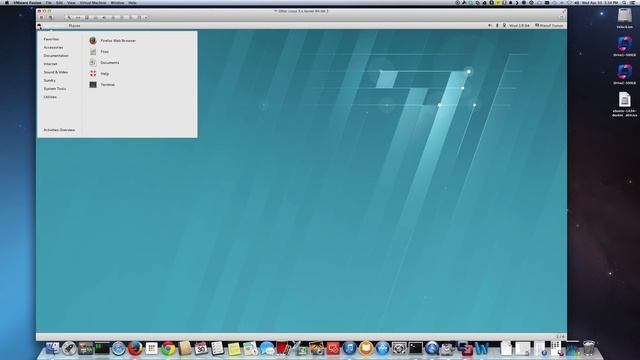Viewport: 640px width, 360px height.
Task: Click Spotlight search in macOS menu bar
Action: tap(624, 2)
